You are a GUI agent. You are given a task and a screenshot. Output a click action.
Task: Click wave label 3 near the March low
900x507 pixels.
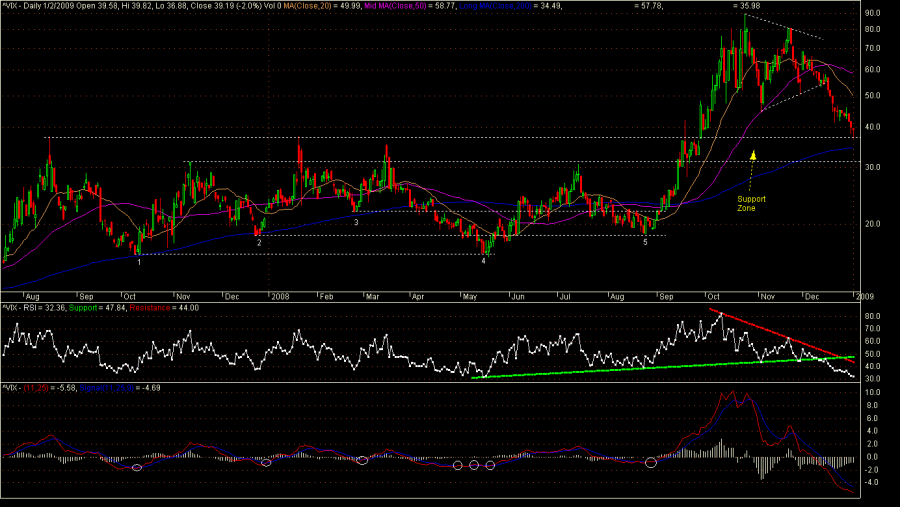(x=356, y=222)
